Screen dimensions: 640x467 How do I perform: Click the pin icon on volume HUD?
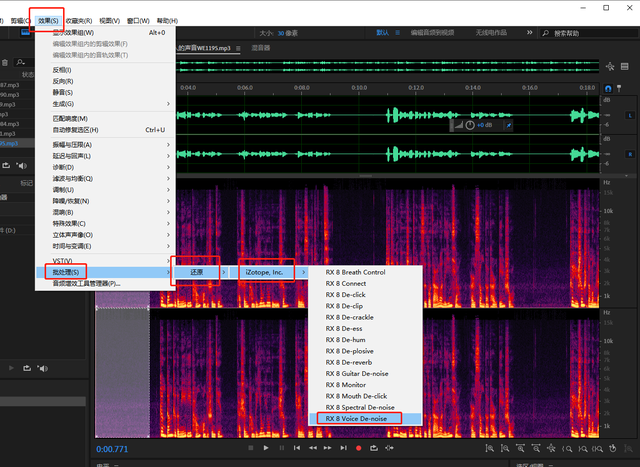(x=509, y=125)
